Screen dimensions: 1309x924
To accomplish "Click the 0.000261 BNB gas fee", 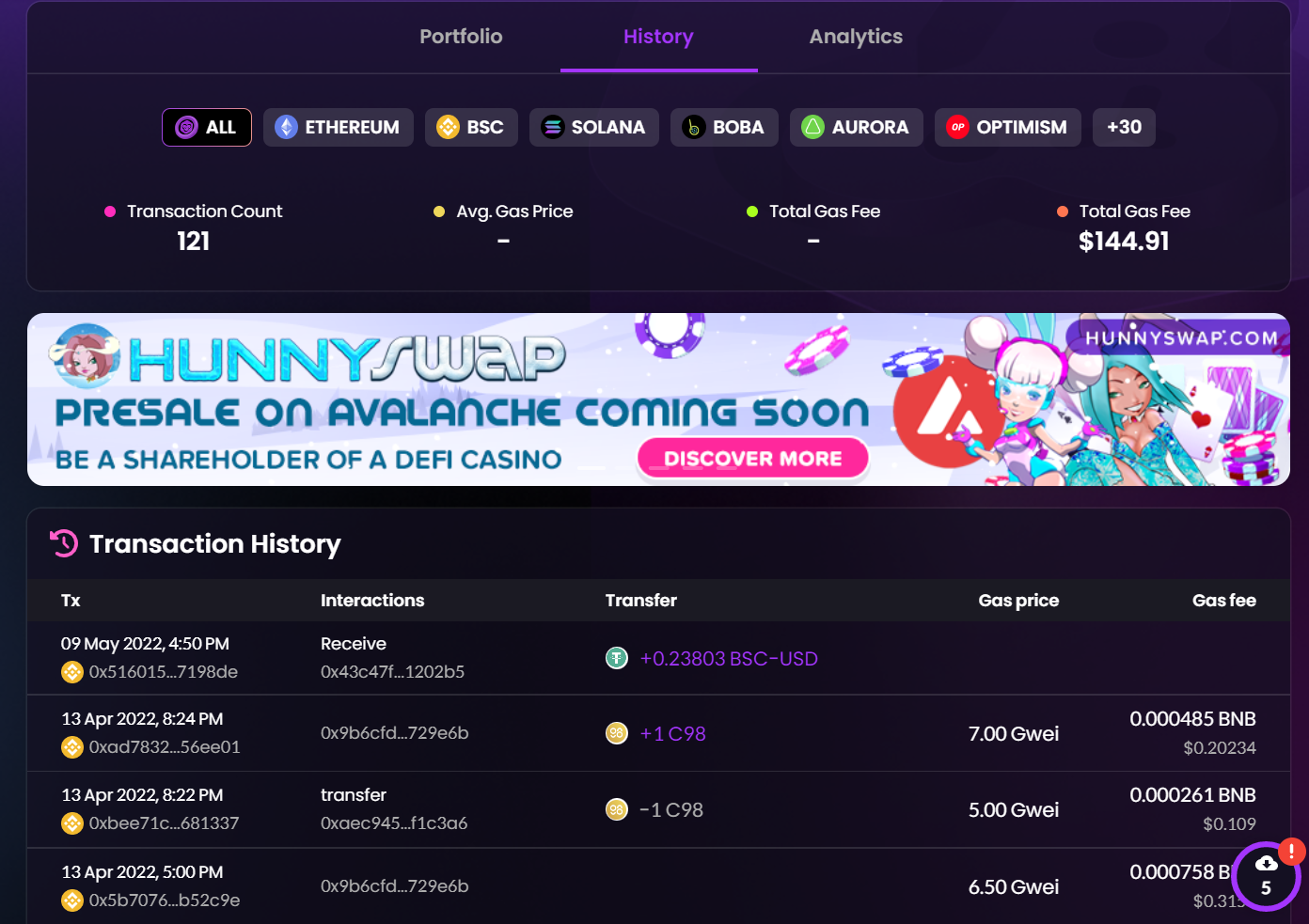I will [1192, 795].
